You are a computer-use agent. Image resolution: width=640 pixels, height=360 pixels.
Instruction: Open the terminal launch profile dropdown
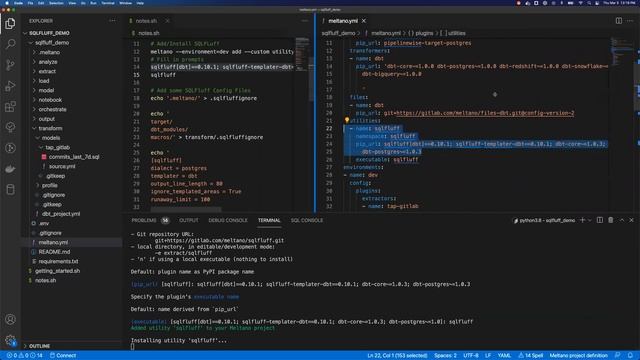tap(590, 220)
